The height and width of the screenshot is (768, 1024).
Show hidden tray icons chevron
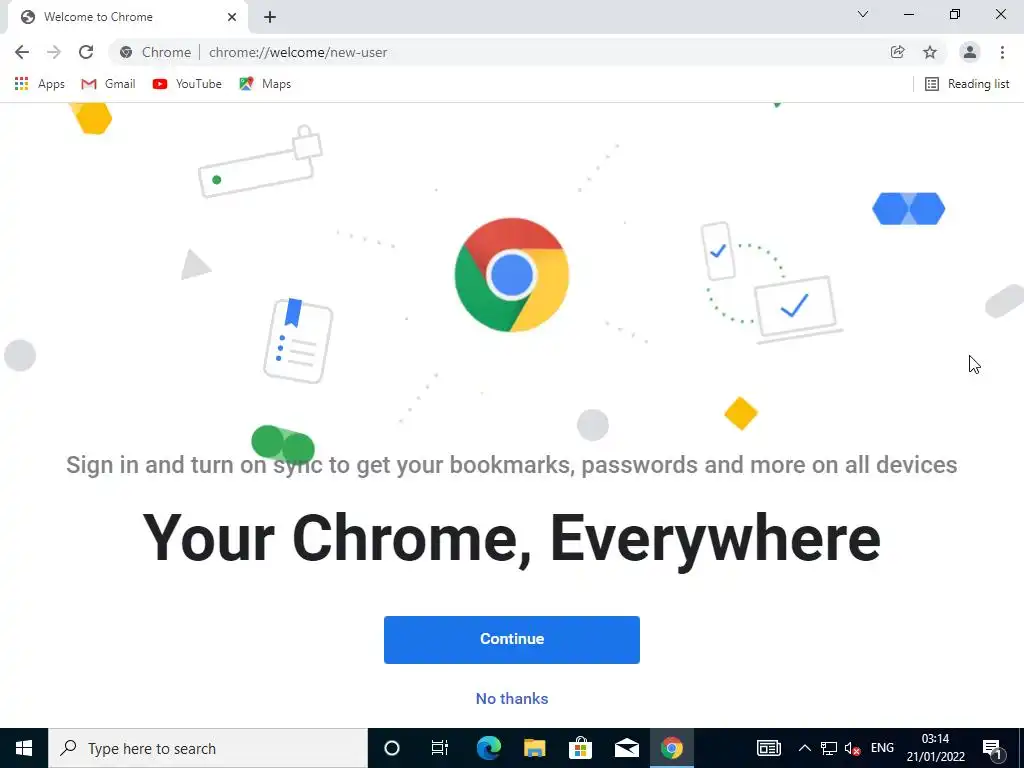[x=805, y=748]
